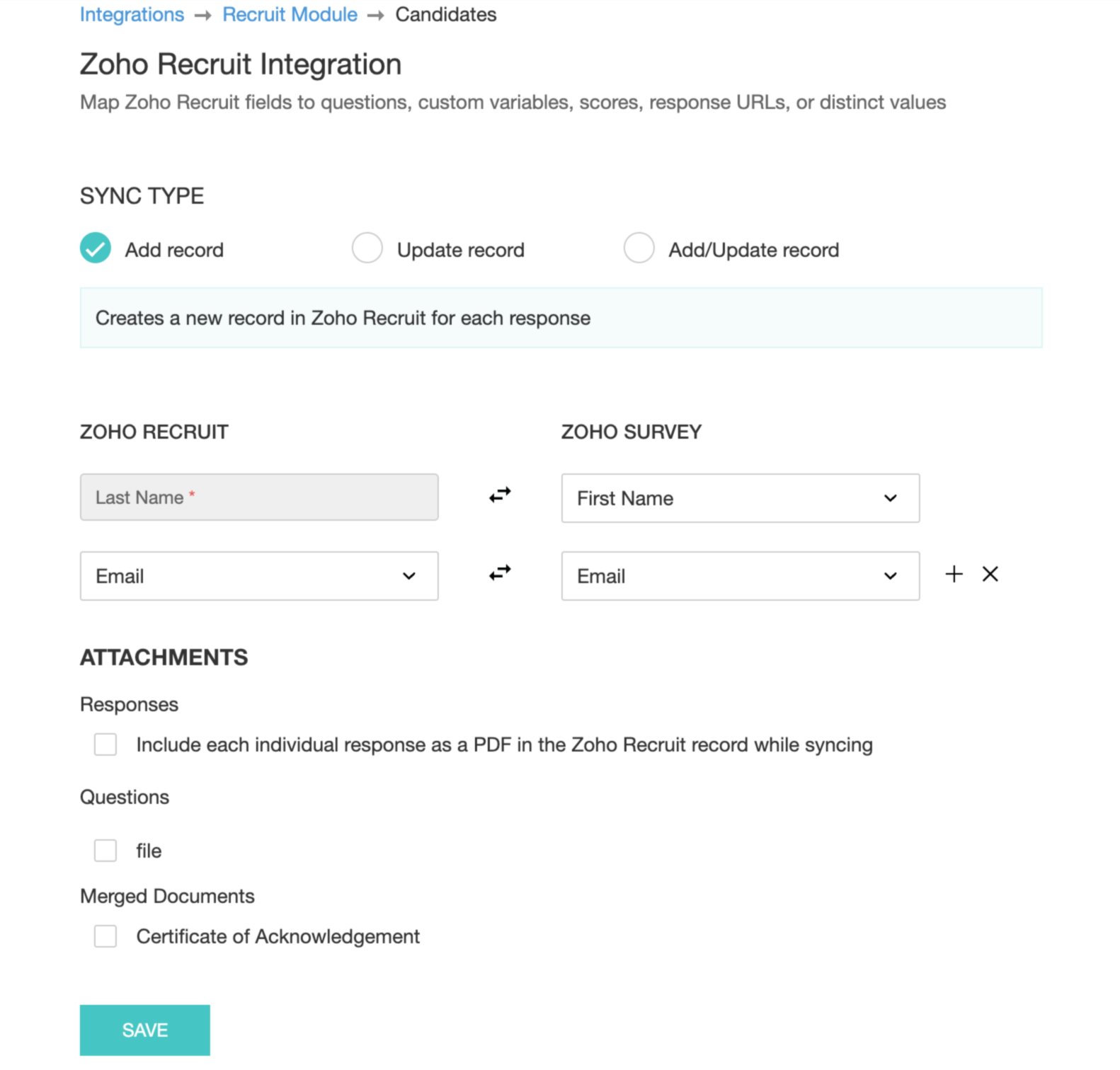
Task: Expand the Zoho Recruit Email field dropdown
Action: click(x=258, y=576)
